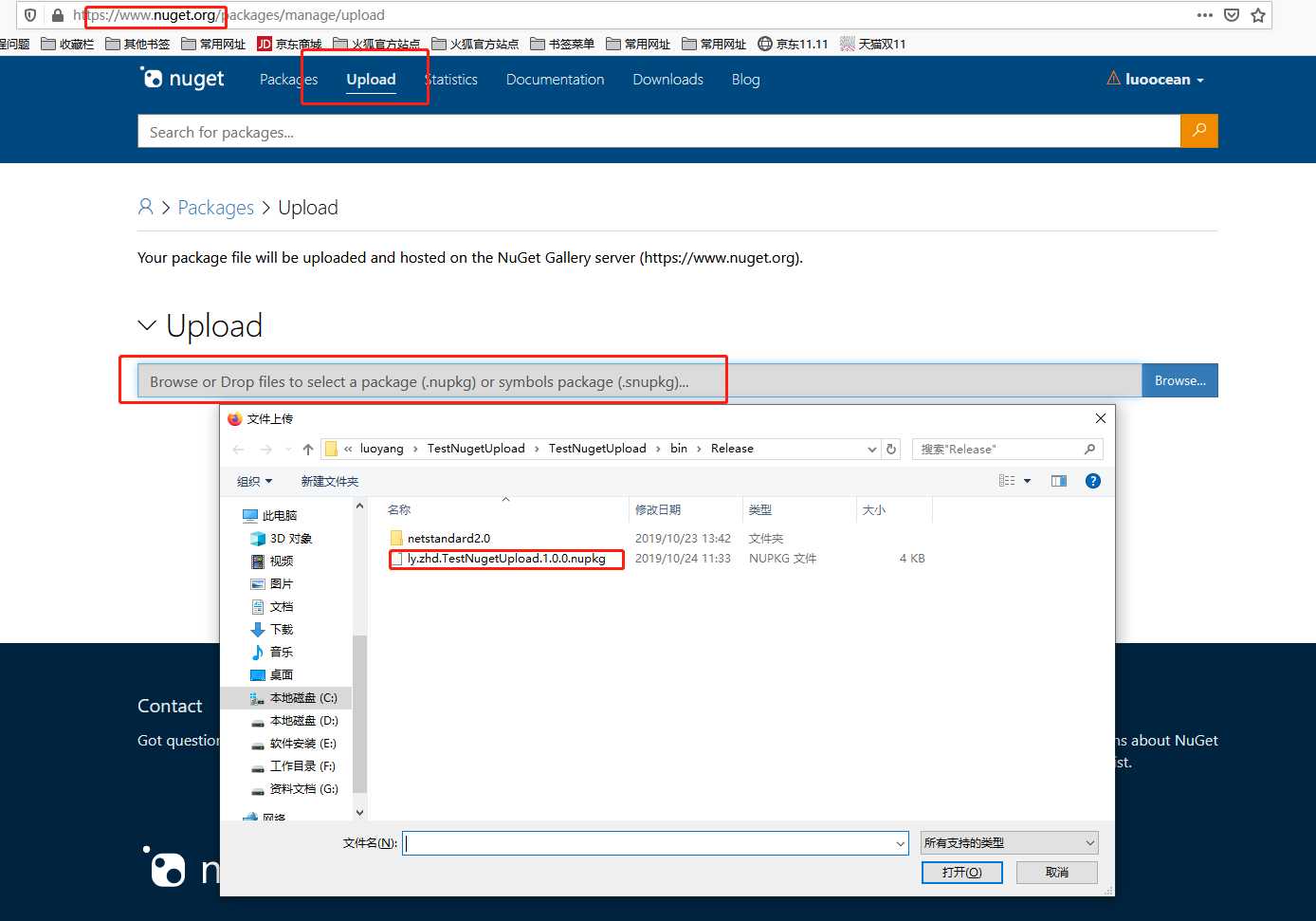Viewport: 1316px width, 921px height.
Task: Open the page actions three-dots menu
Action: pyautogui.click(x=1205, y=15)
